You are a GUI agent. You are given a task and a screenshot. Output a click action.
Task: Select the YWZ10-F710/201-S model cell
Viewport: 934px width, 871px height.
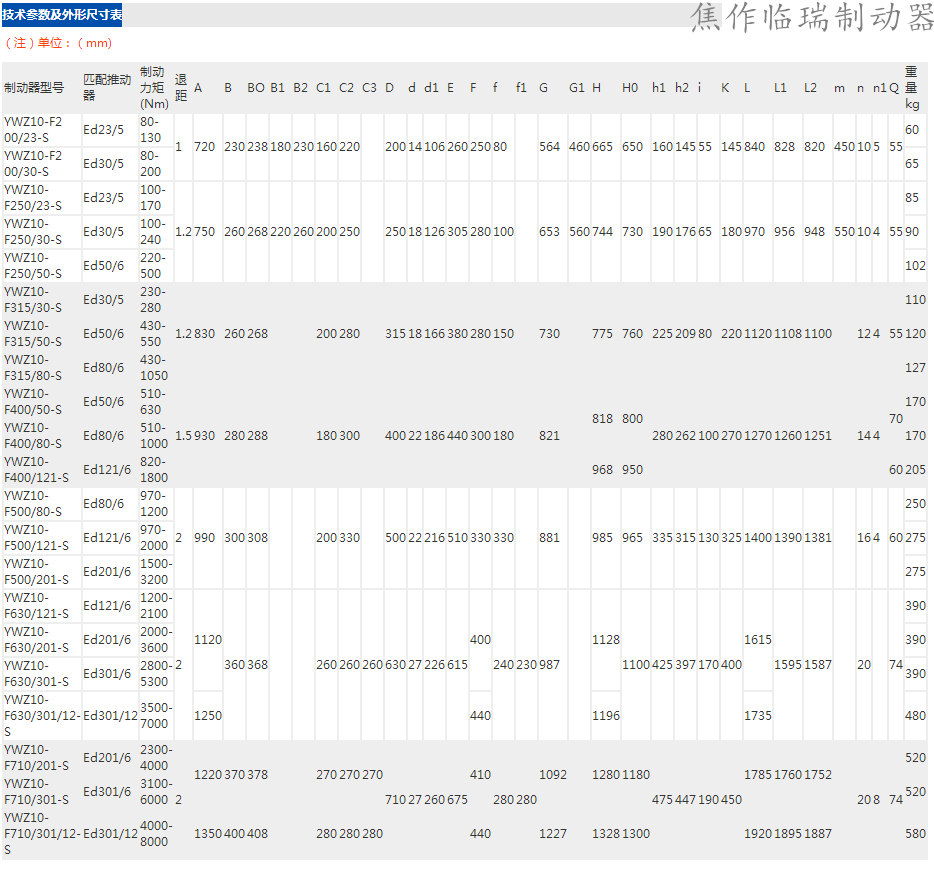coord(34,758)
